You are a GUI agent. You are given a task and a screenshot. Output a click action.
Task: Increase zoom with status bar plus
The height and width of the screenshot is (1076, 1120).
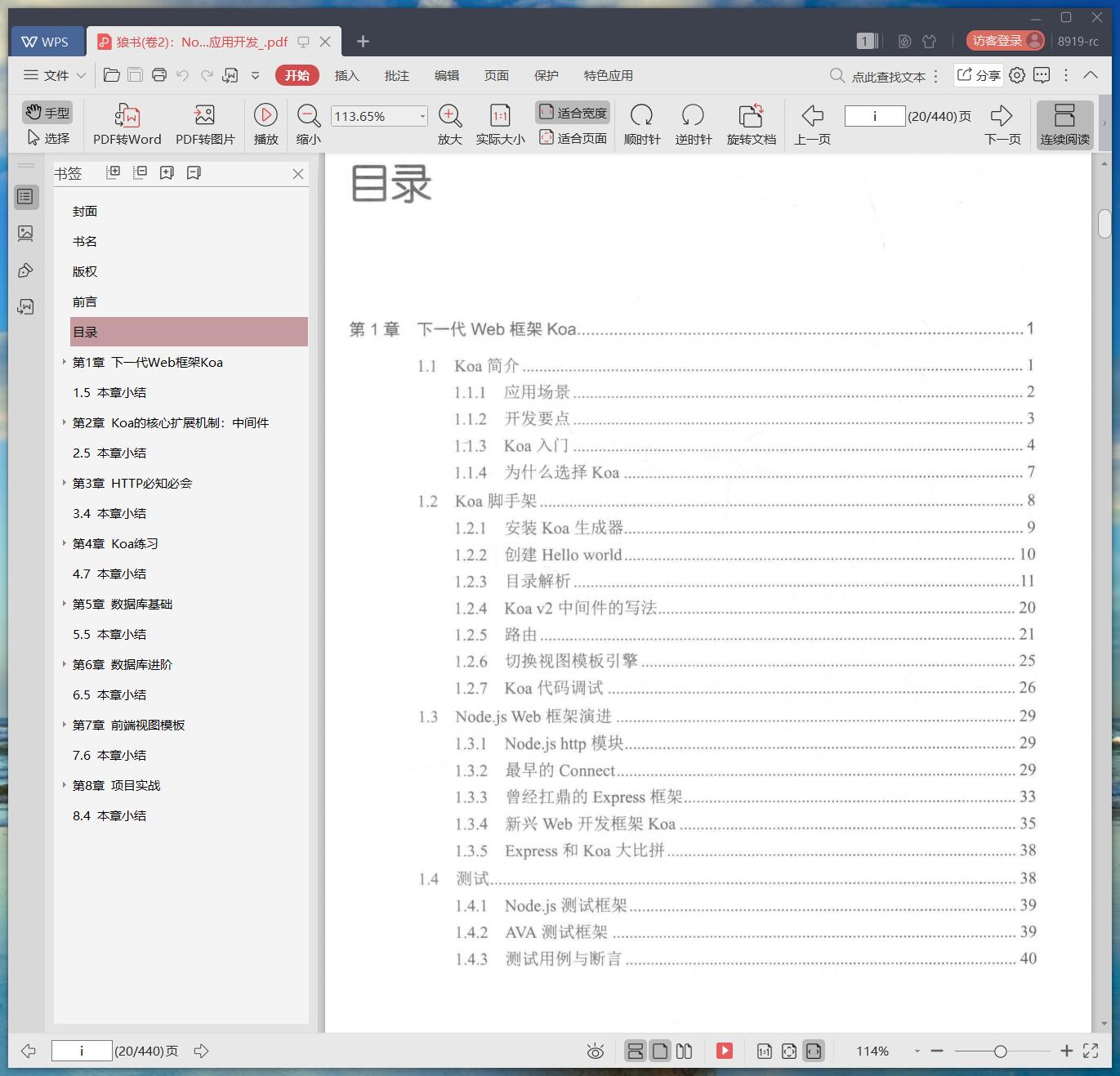click(x=1066, y=1051)
